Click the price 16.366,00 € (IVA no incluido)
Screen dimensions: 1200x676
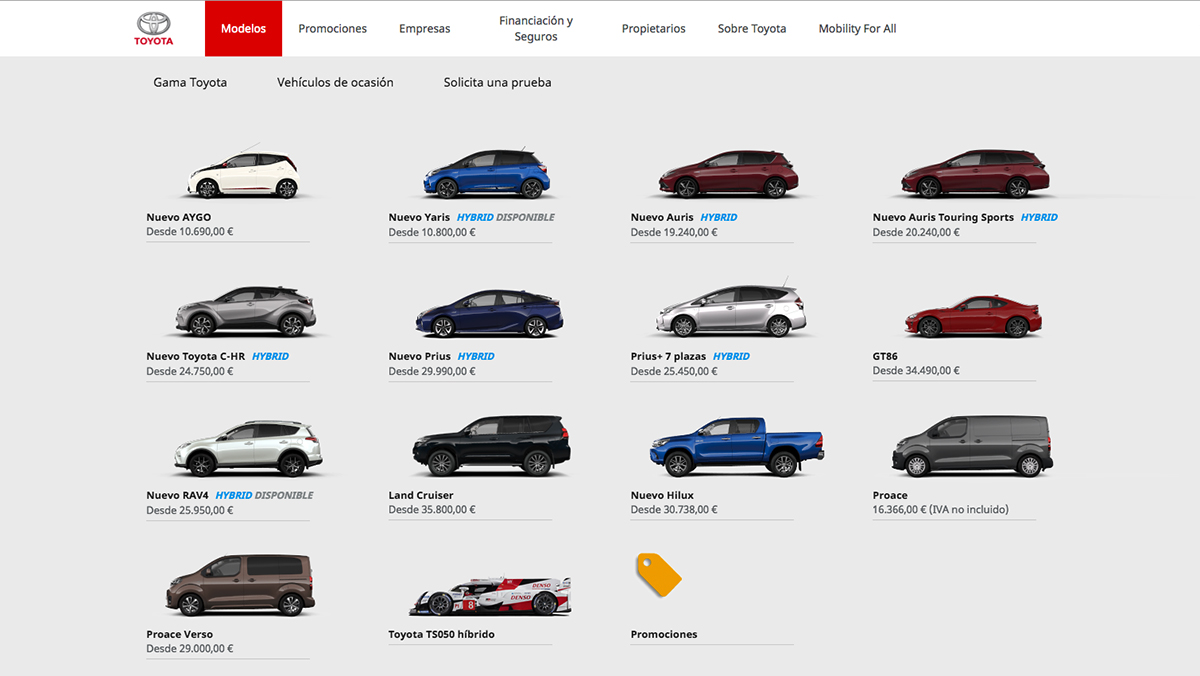pyautogui.click(x=941, y=509)
